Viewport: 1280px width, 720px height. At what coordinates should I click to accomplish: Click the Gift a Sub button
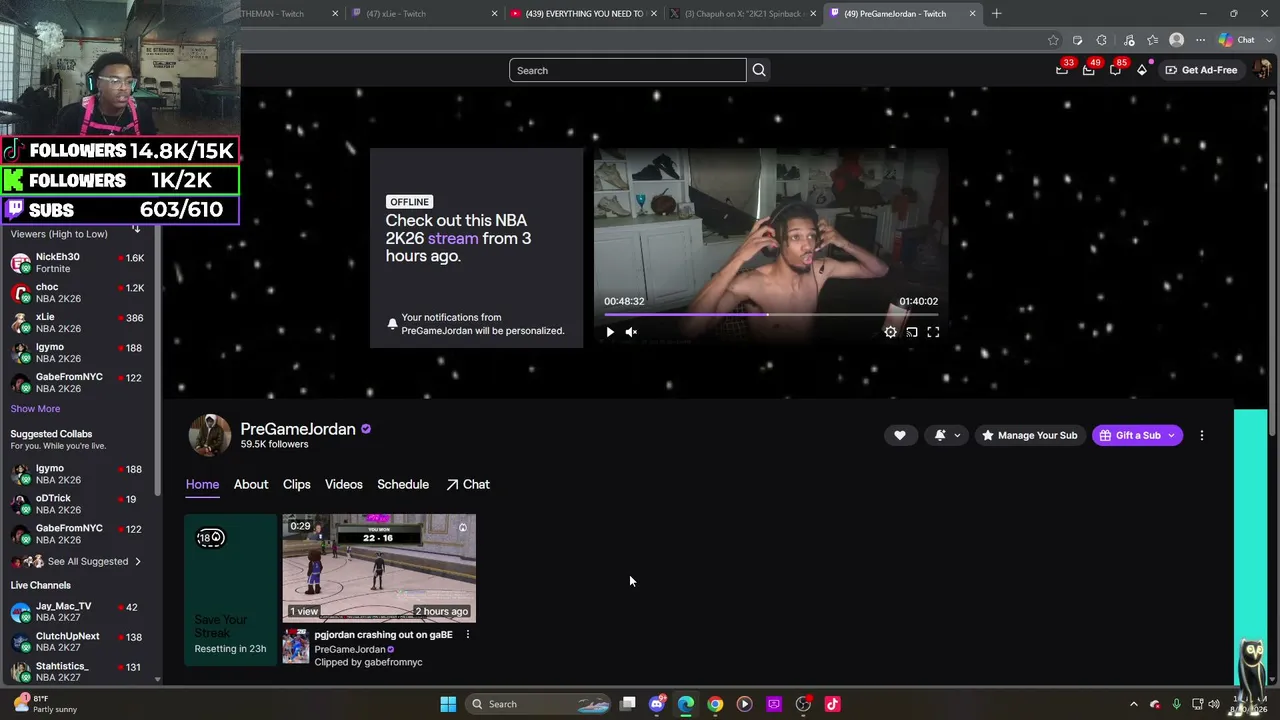[1128, 435]
